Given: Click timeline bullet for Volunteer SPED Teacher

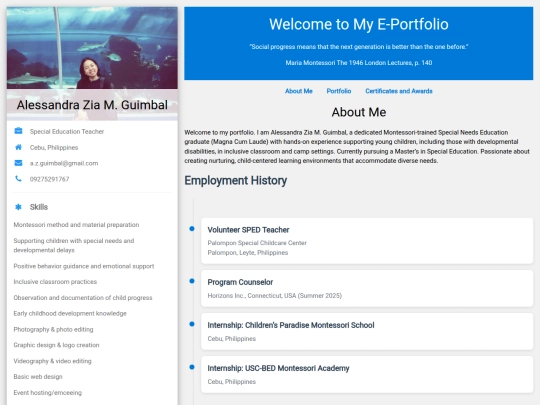Looking at the screenshot, I should click(192, 229).
